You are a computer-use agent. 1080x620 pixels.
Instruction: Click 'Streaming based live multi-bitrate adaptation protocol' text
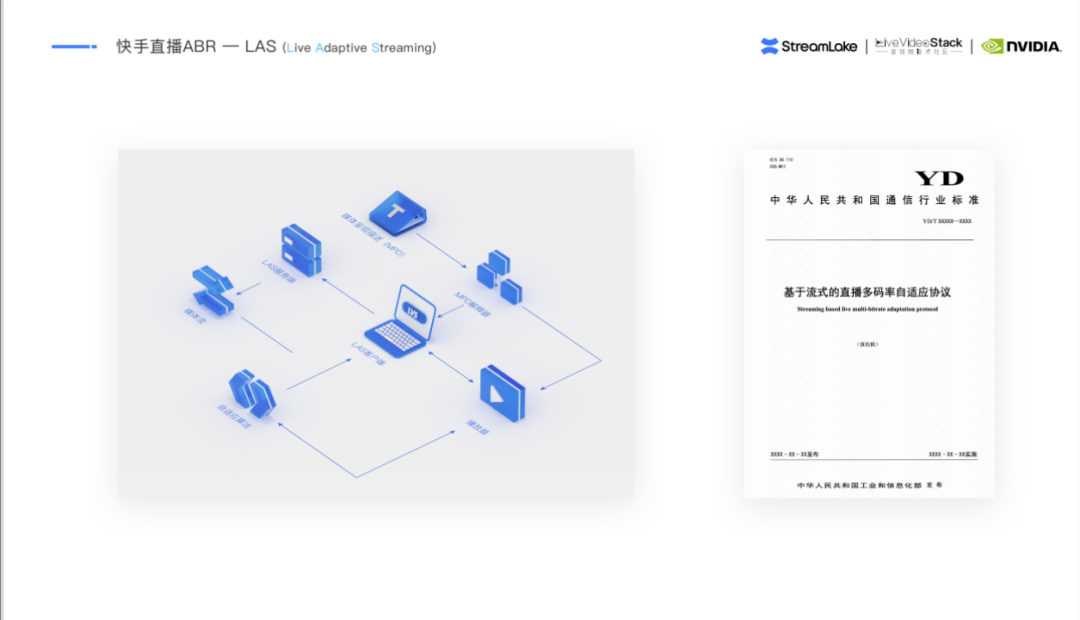pyautogui.click(x=867, y=310)
